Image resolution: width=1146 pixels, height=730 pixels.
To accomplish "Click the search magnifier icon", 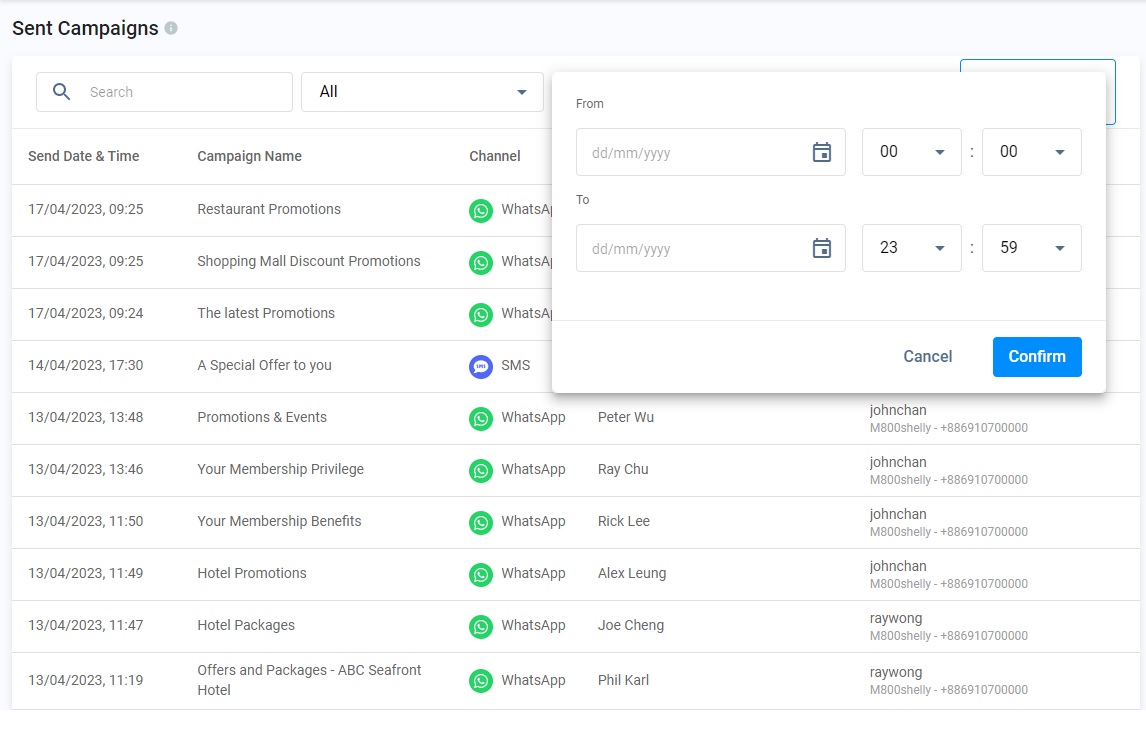I will (62, 92).
